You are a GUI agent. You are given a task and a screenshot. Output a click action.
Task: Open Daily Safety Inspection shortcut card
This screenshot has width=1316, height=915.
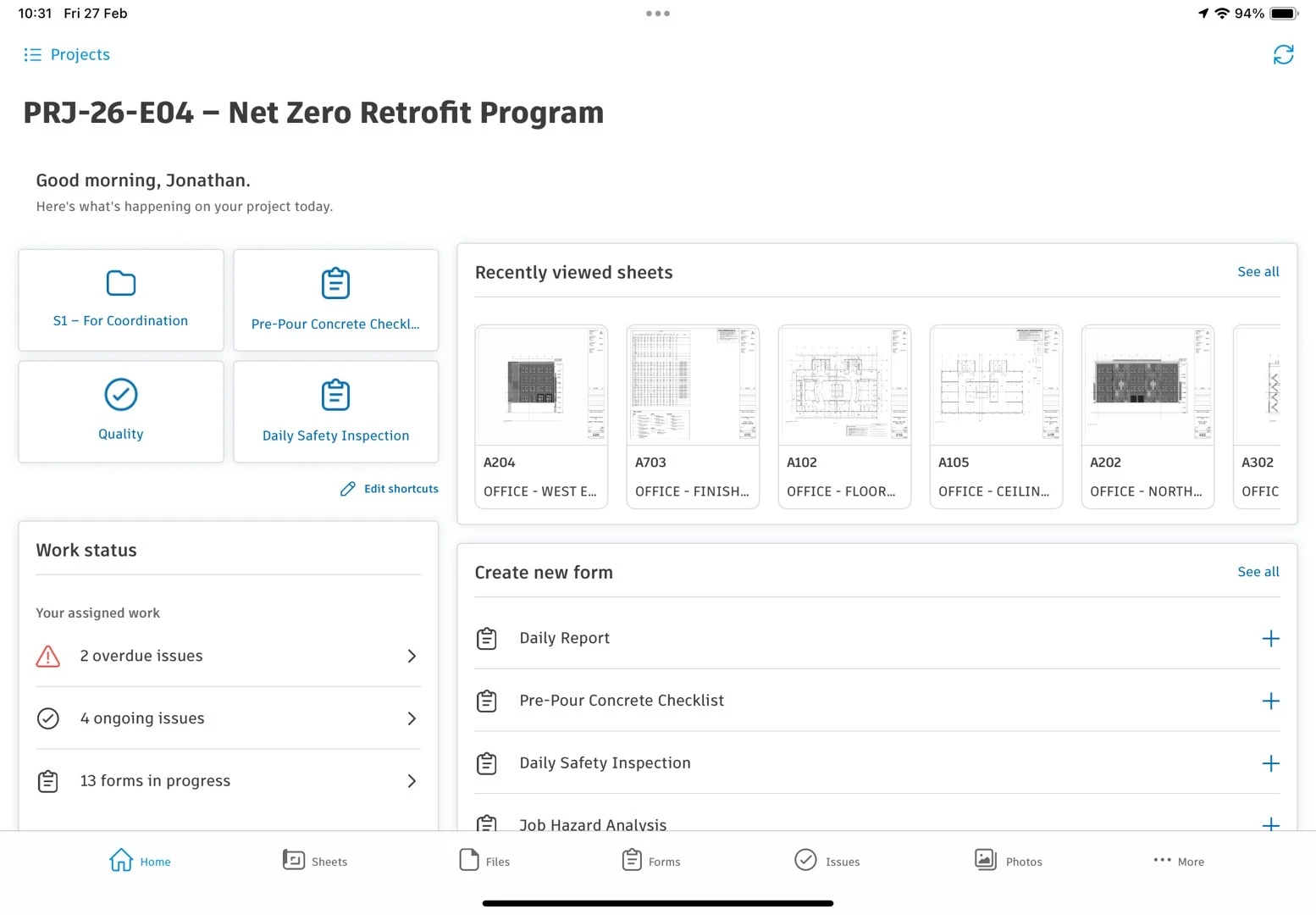pos(335,412)
